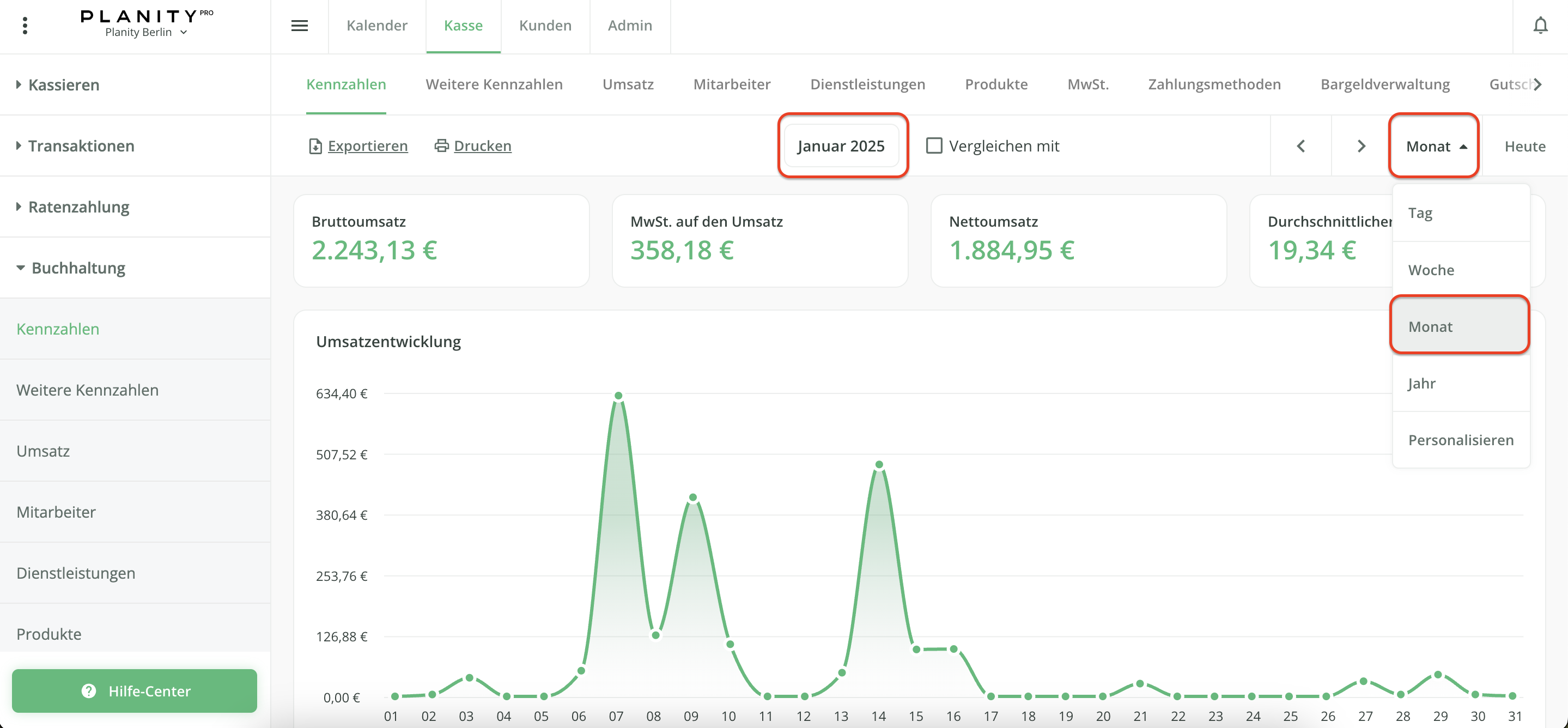Select Umsatz in the sidebar

coord(135,451)
